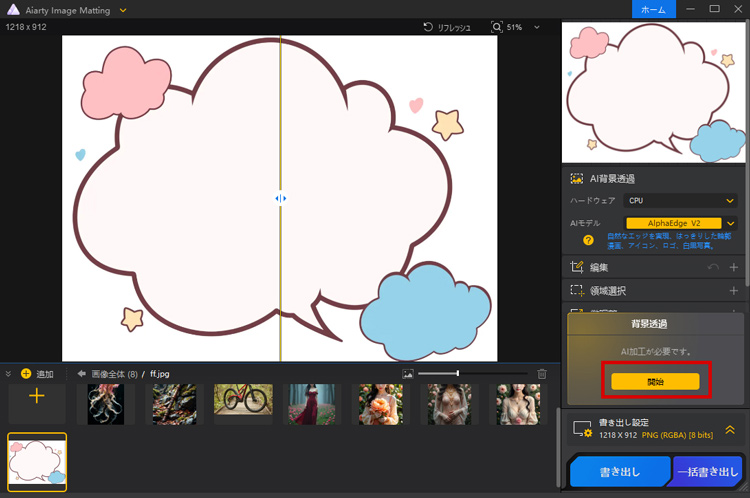Click the thumbnail size image icon

point(408,374)
